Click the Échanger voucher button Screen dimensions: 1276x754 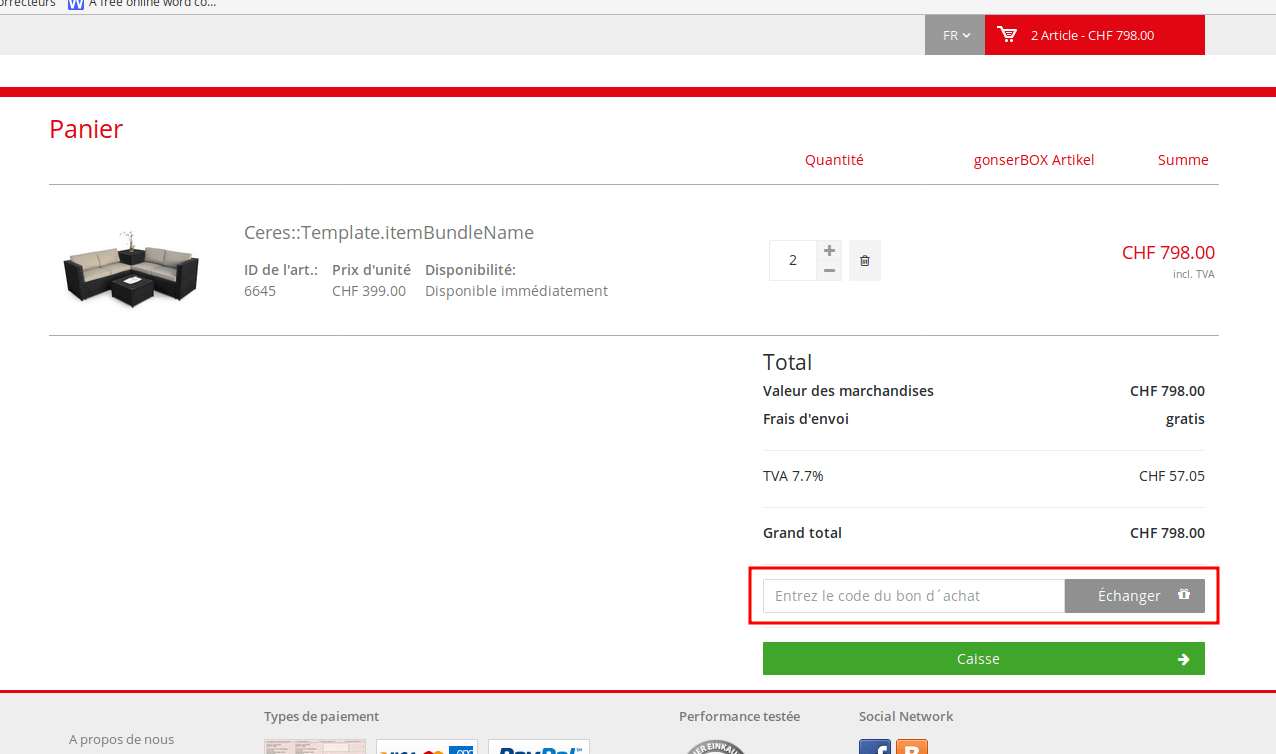[1128, 595]
